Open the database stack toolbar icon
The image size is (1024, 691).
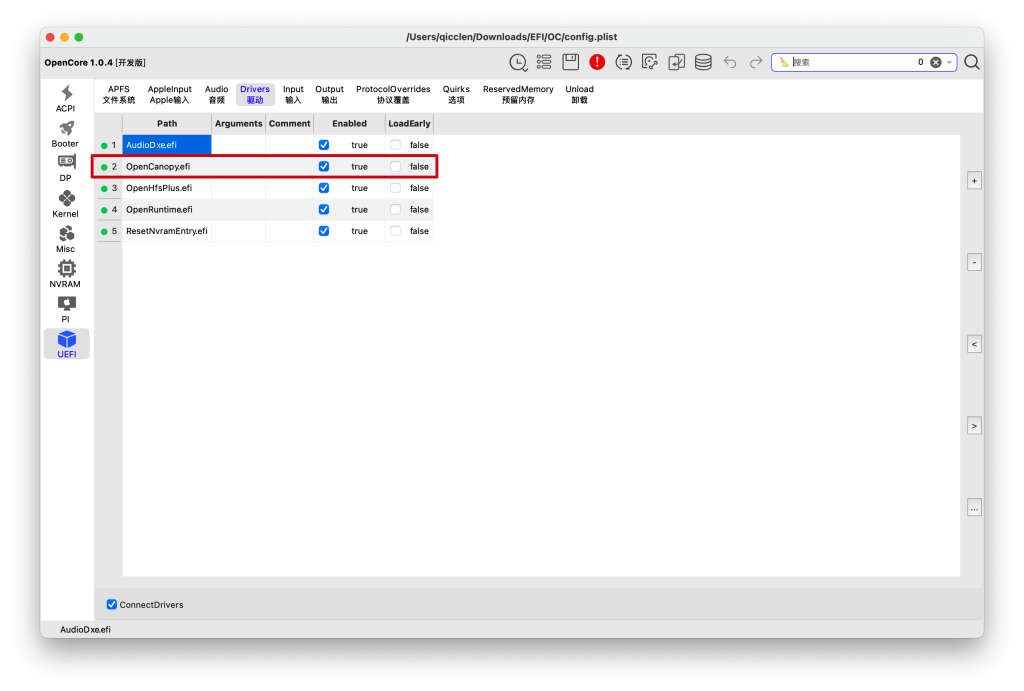(703, 62)
